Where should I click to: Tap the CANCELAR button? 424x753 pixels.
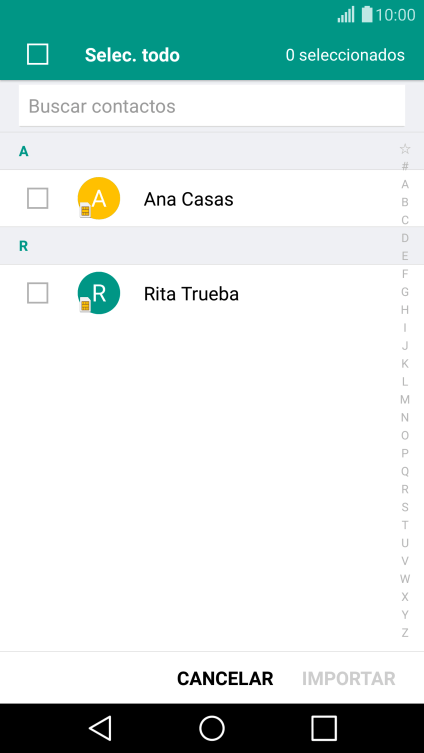coord(225,679)
